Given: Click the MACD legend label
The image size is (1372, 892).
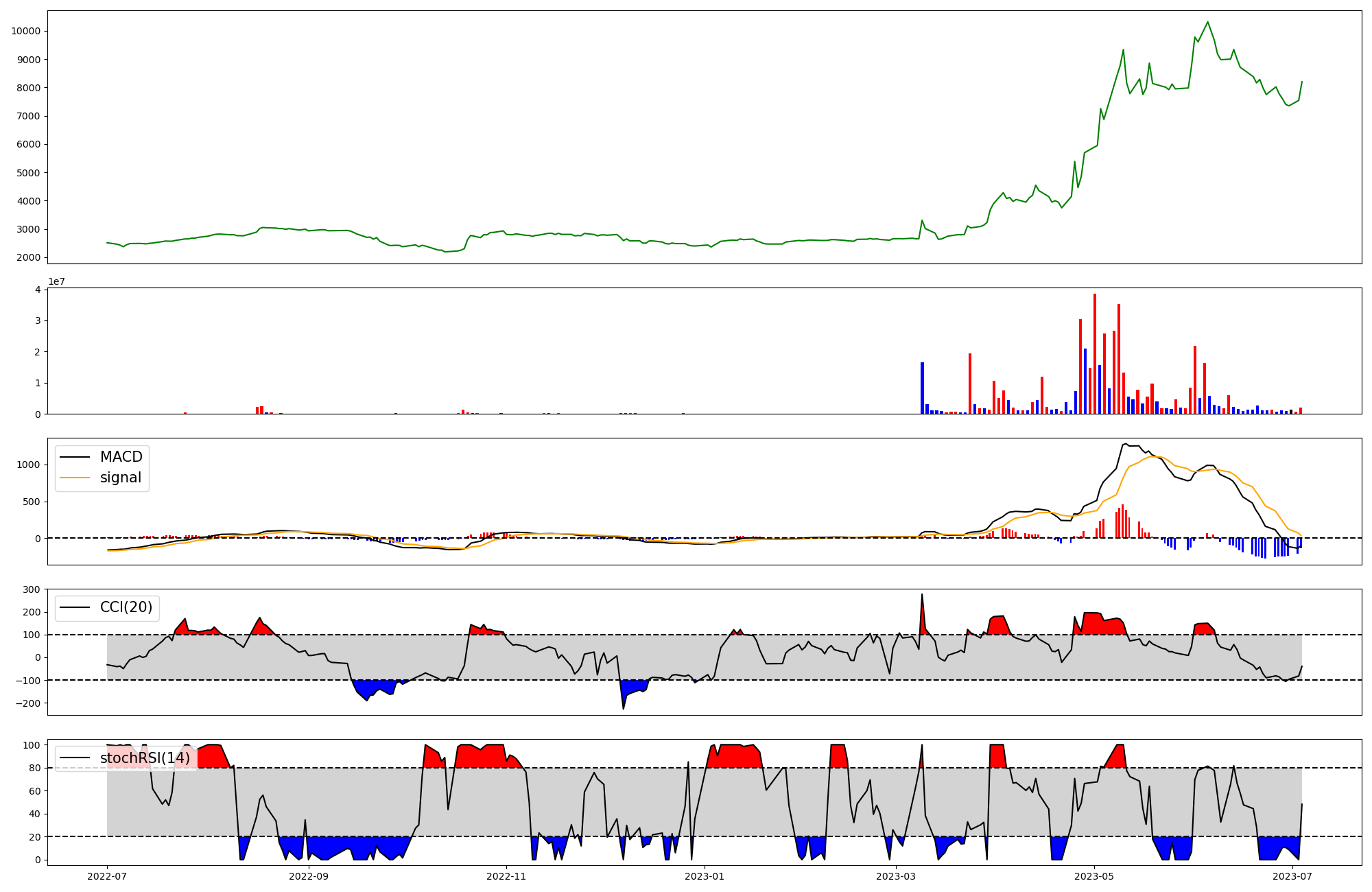Looking at the screenshot, I should 121,457.
